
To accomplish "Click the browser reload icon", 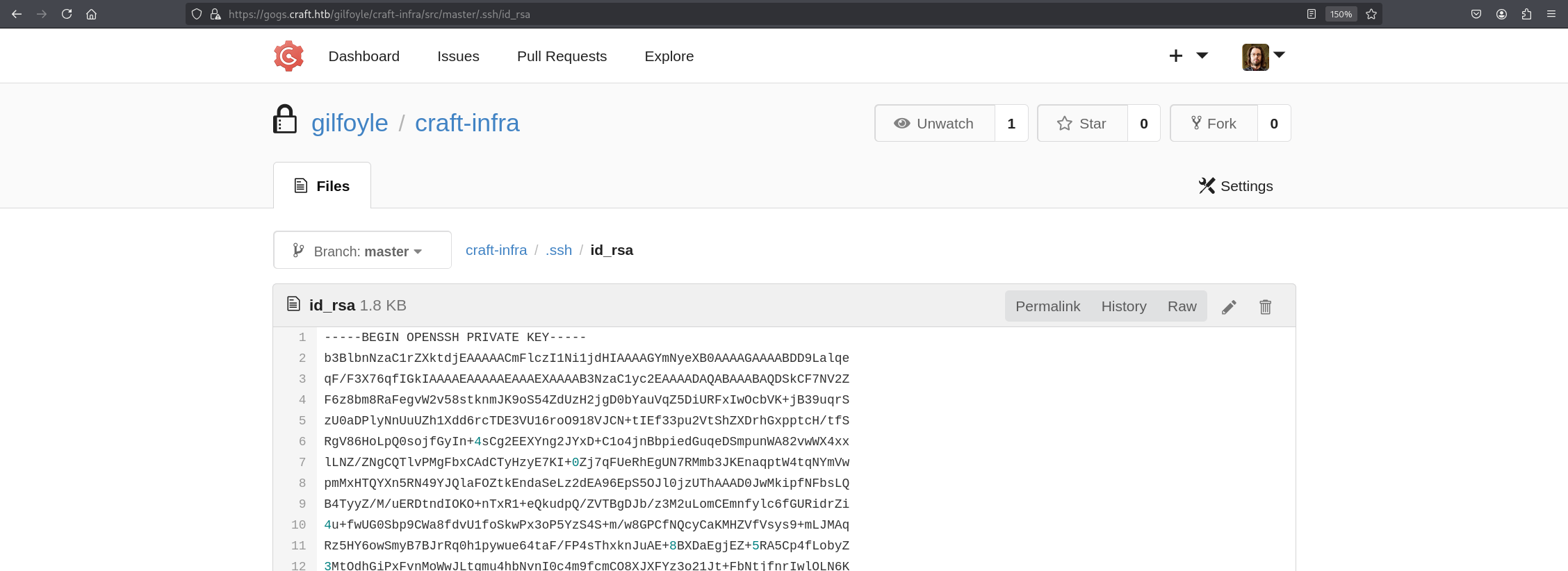I will (x=67, y=14).
